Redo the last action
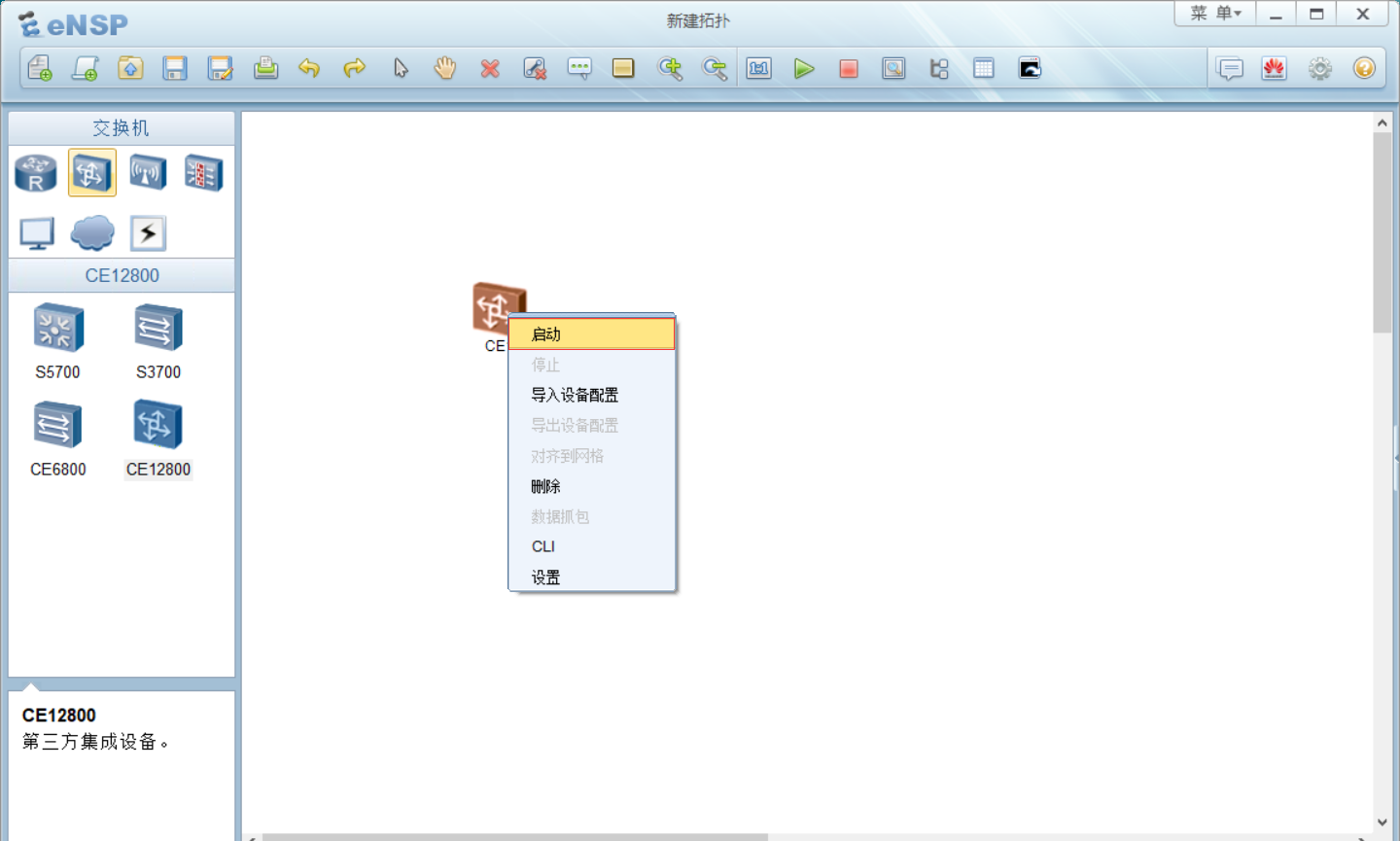Image resolution: width=1400 pixels, height=841 pixels. 355,68
